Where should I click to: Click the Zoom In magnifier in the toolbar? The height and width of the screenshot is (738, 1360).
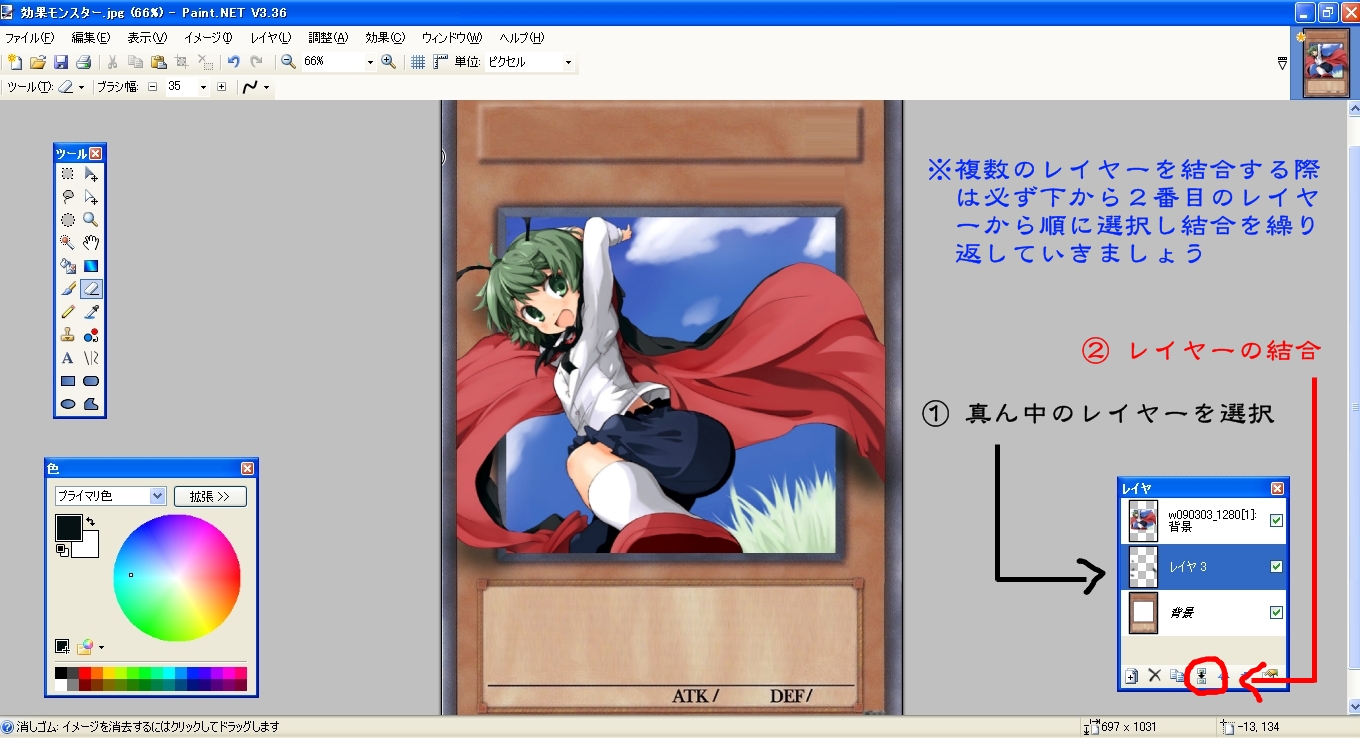[389, 62]
